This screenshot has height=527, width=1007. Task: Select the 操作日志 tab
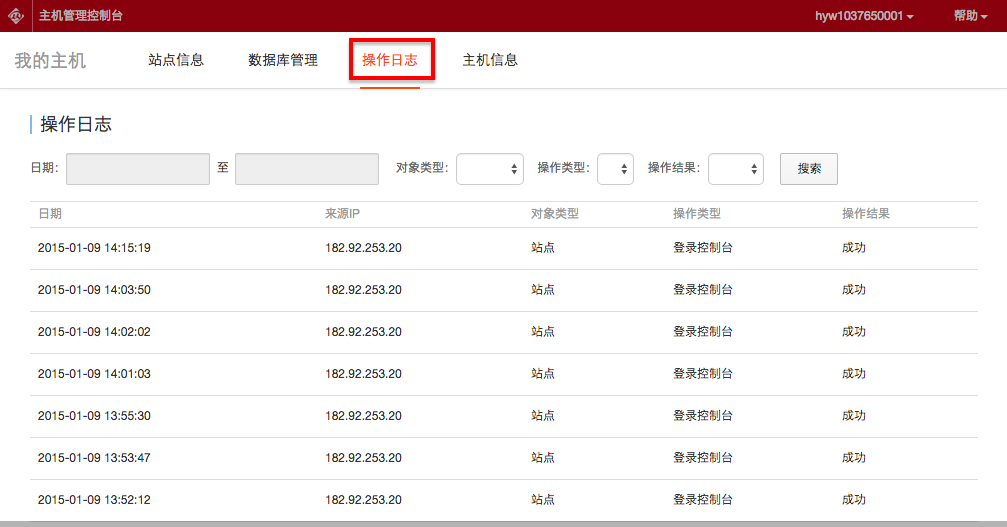tap(390, 60)
